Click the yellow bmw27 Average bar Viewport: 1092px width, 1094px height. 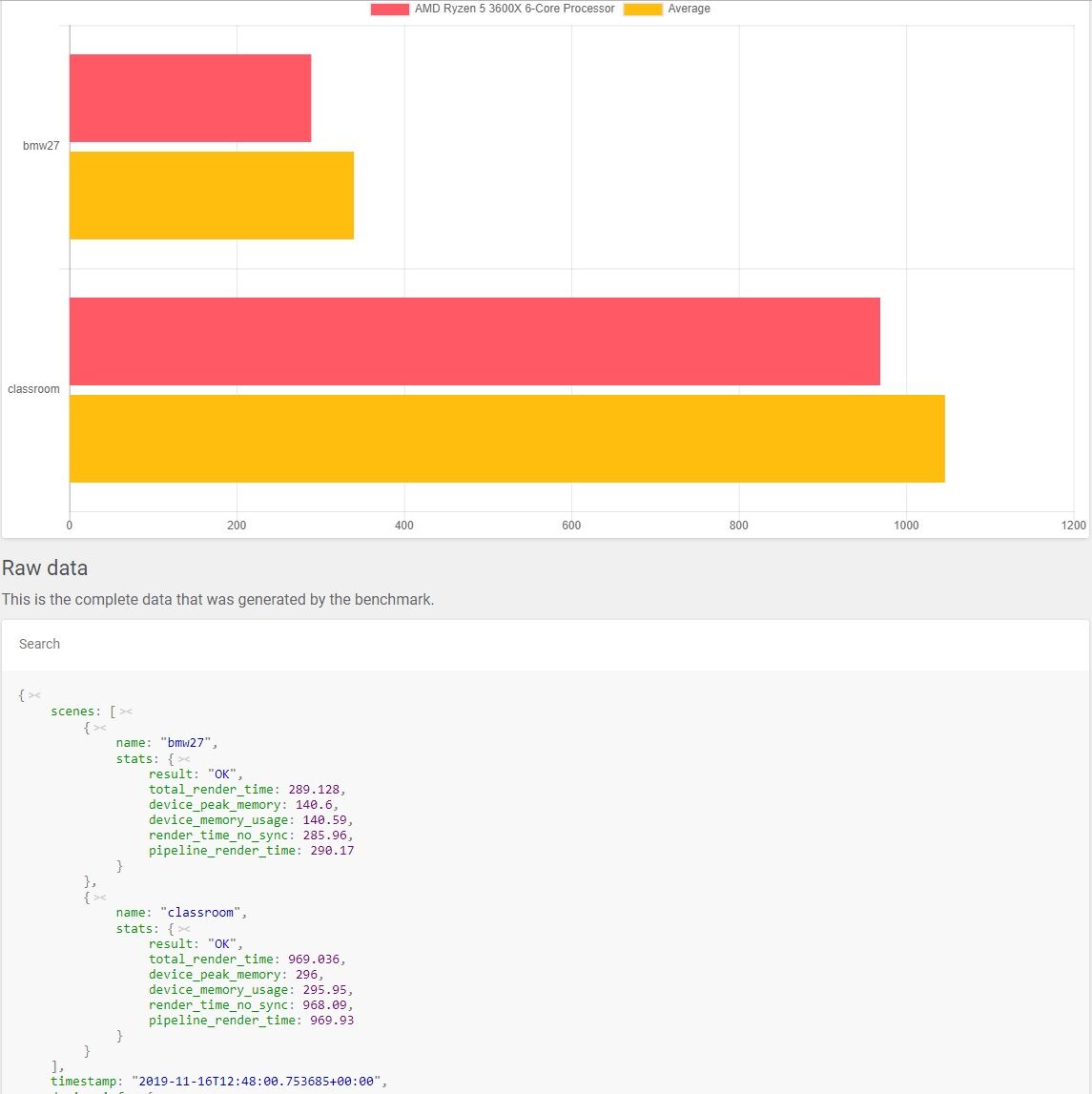[212, 196]
